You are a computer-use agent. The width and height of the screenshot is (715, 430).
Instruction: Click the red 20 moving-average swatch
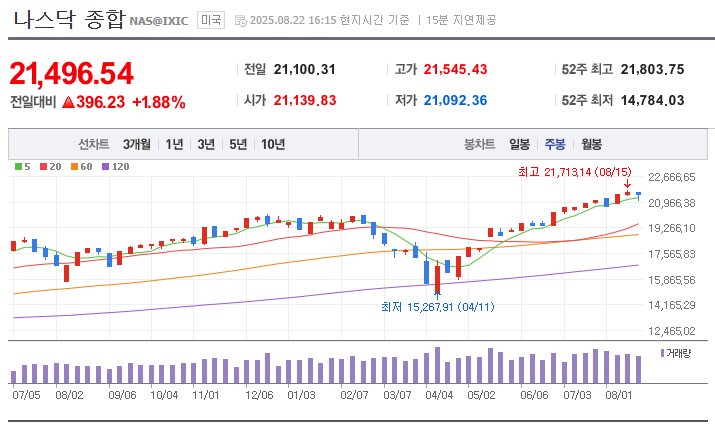43,167
